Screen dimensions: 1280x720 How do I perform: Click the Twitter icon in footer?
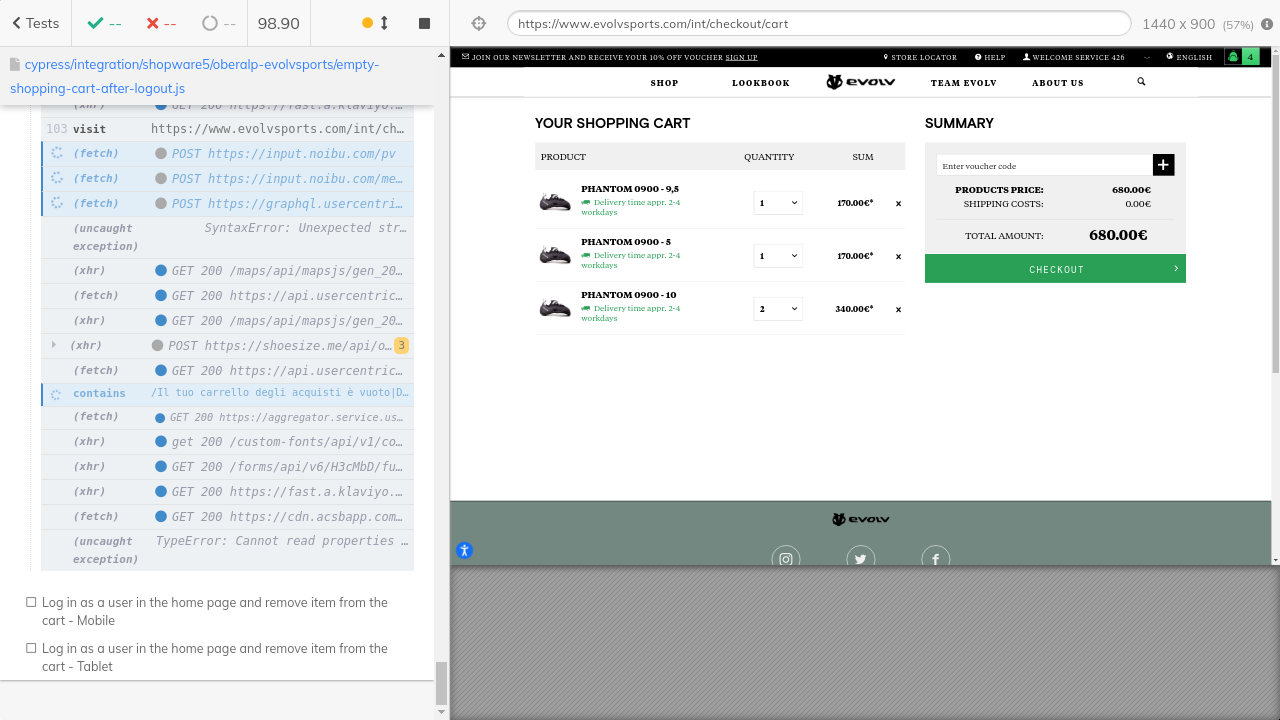[860, 559]
